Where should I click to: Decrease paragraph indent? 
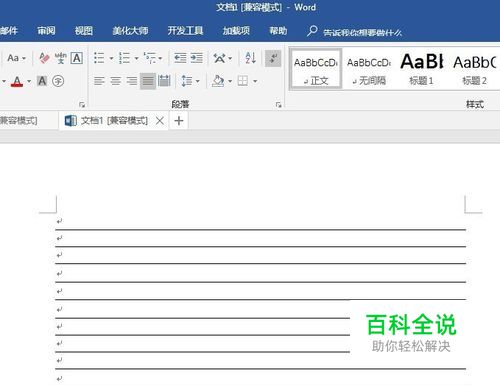coord(180,58)
